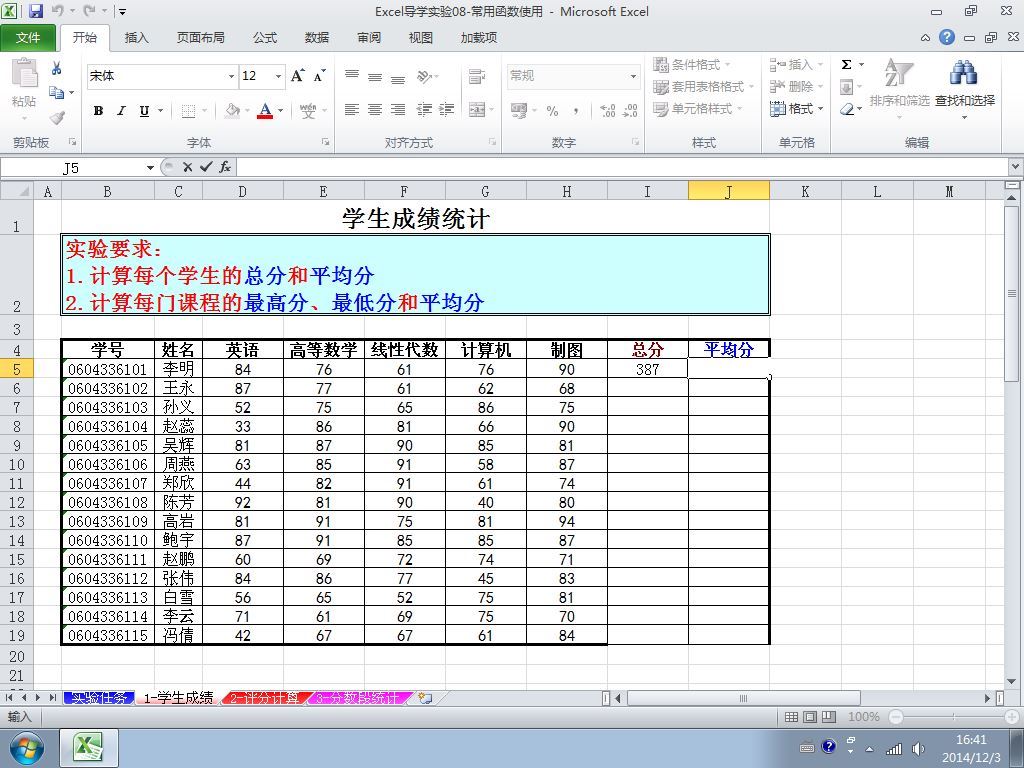1024x768 pixels.
Task: Click the formula bar cancel X icon
Action: tap(187, 167)
